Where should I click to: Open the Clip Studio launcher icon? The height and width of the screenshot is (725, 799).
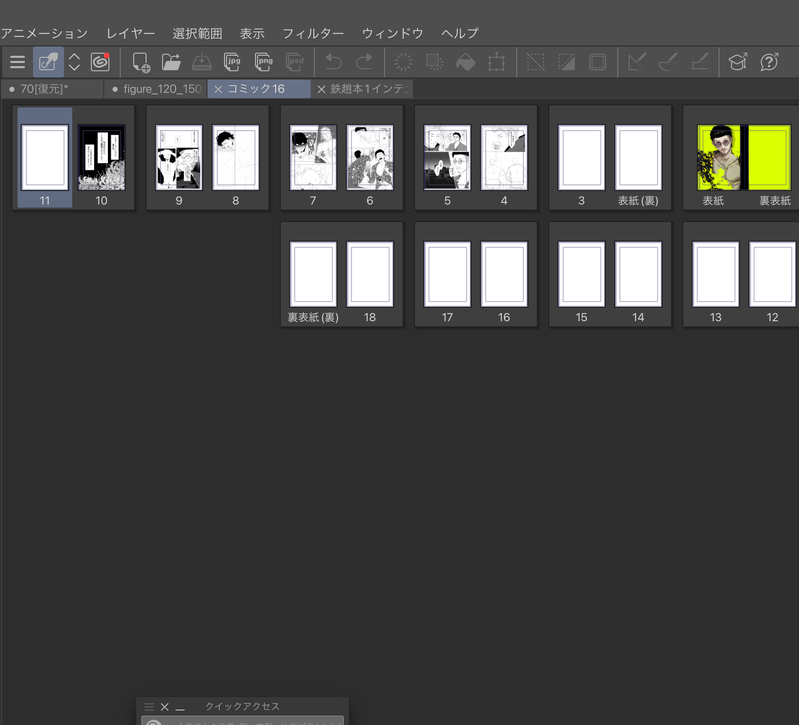(48, 62)
